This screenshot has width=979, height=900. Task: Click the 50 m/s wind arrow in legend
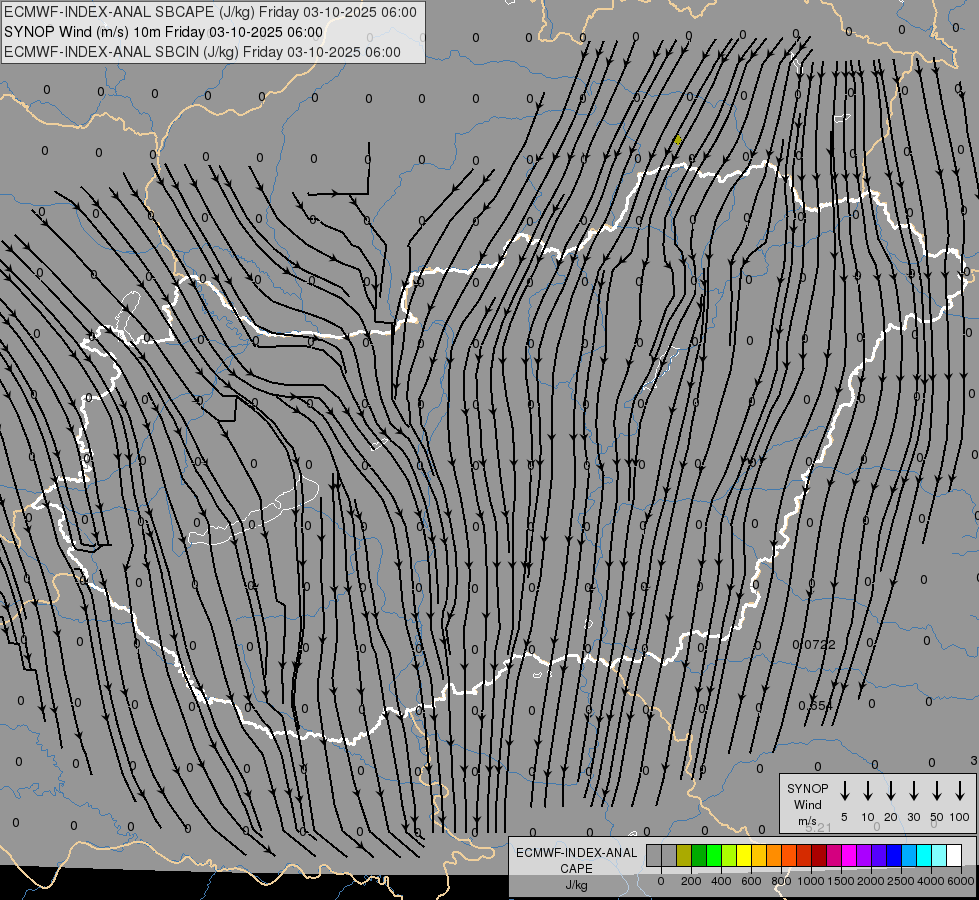937,791
